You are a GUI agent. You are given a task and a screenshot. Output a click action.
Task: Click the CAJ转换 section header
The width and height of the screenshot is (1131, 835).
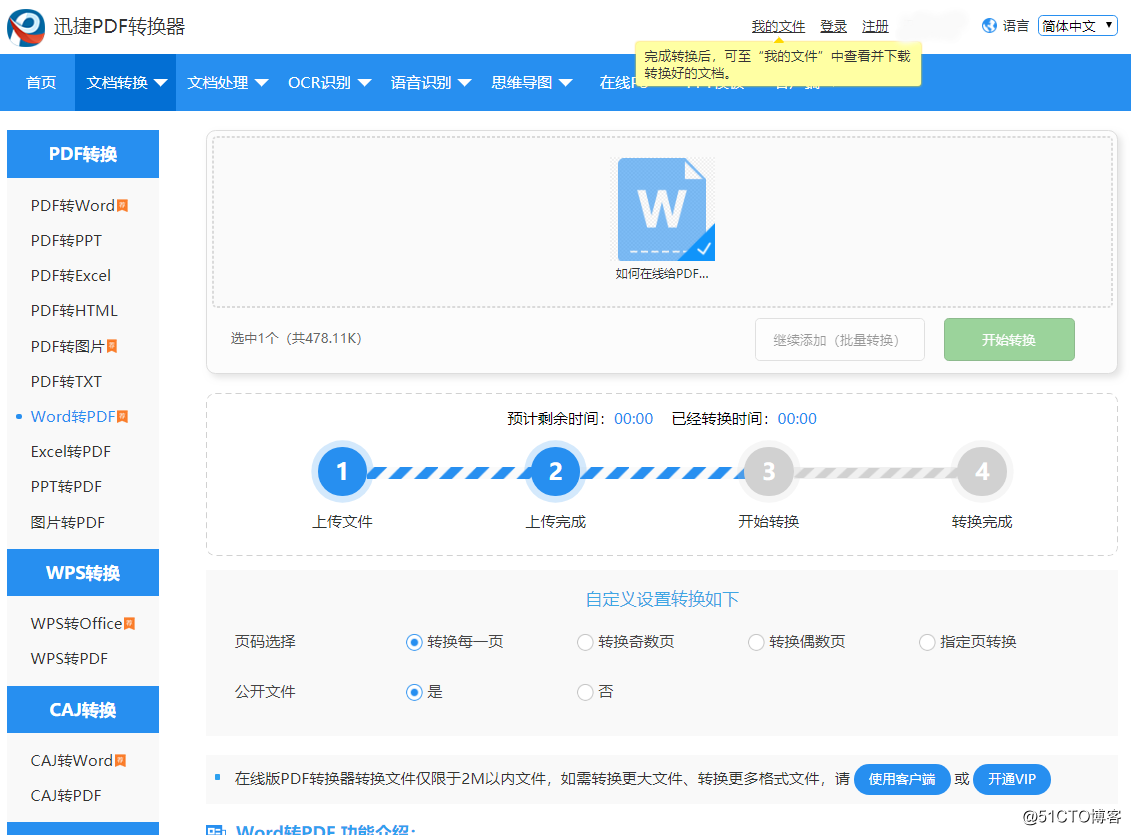pos(83,710)
